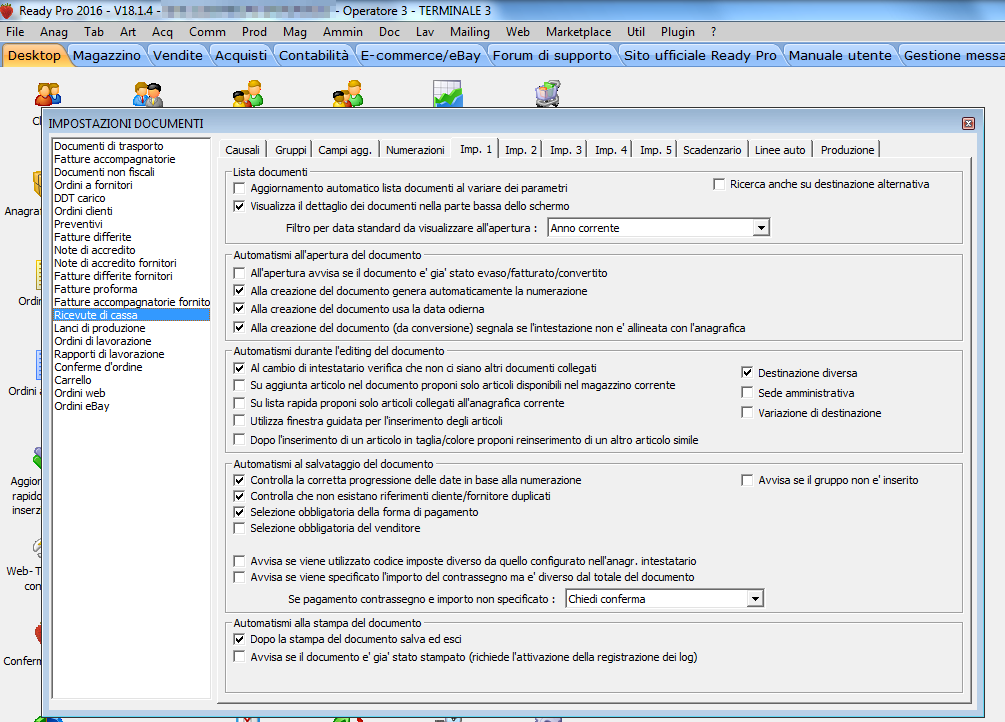Switch to the Vendite main tab
Screen dimensions: 1005x722
click(x=178, y=56)
